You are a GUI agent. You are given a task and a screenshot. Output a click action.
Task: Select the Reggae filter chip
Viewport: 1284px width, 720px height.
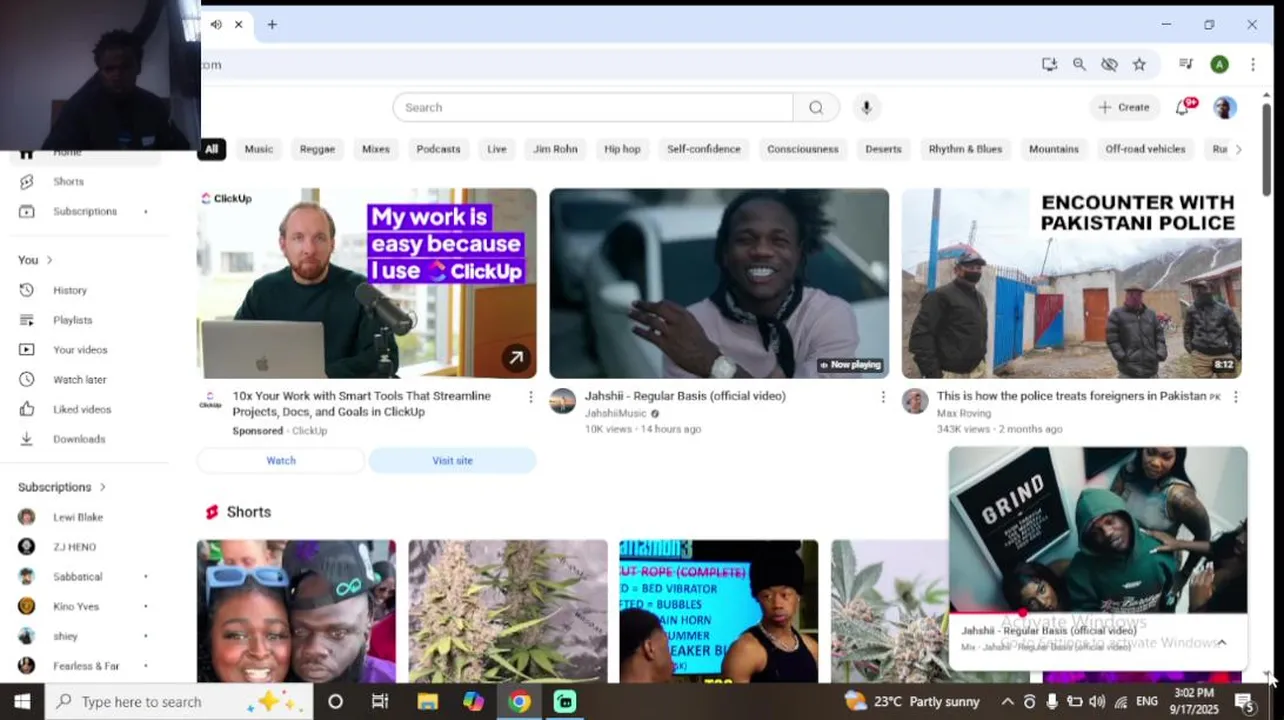point(317,149)
